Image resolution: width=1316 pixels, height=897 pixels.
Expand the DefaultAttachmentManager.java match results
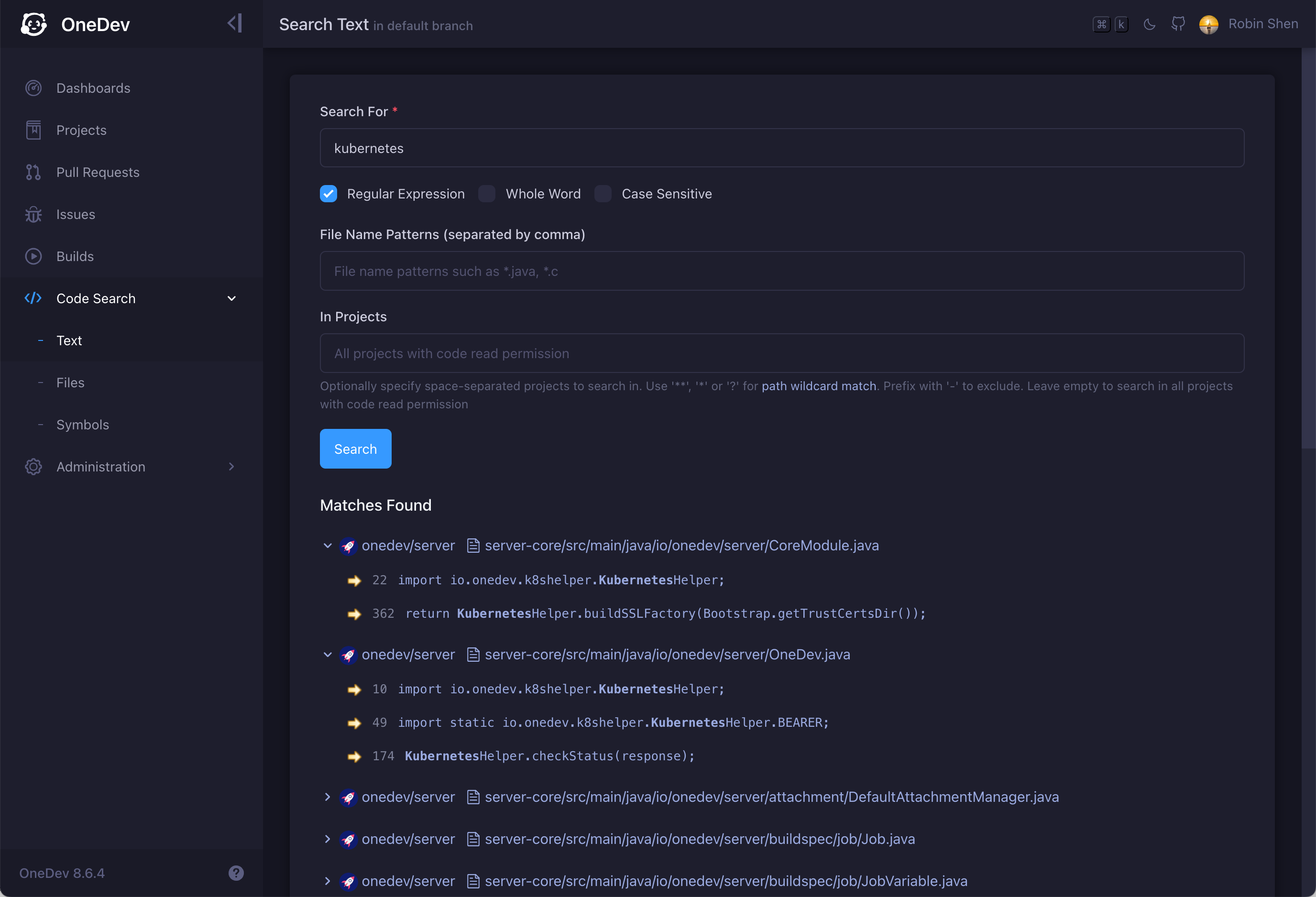point(327,797)
